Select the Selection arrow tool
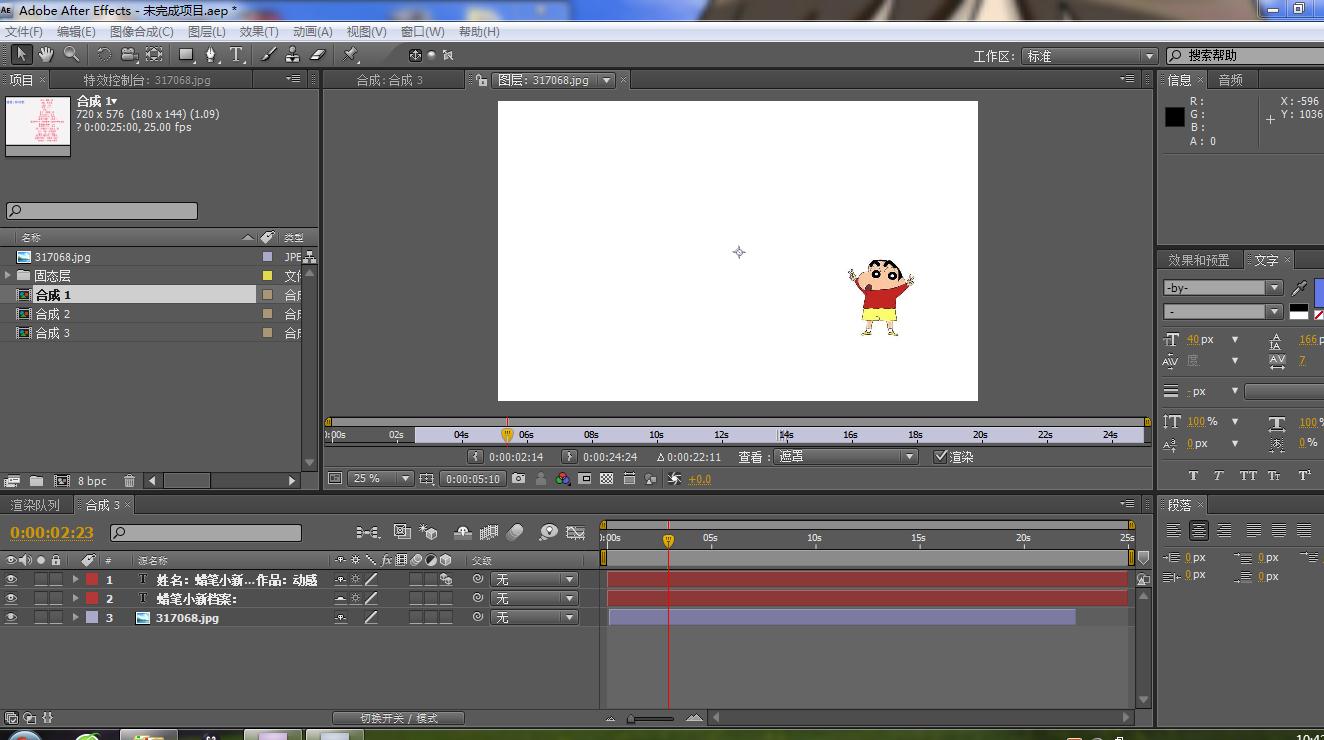1324x740 pixels. (22, 54)
